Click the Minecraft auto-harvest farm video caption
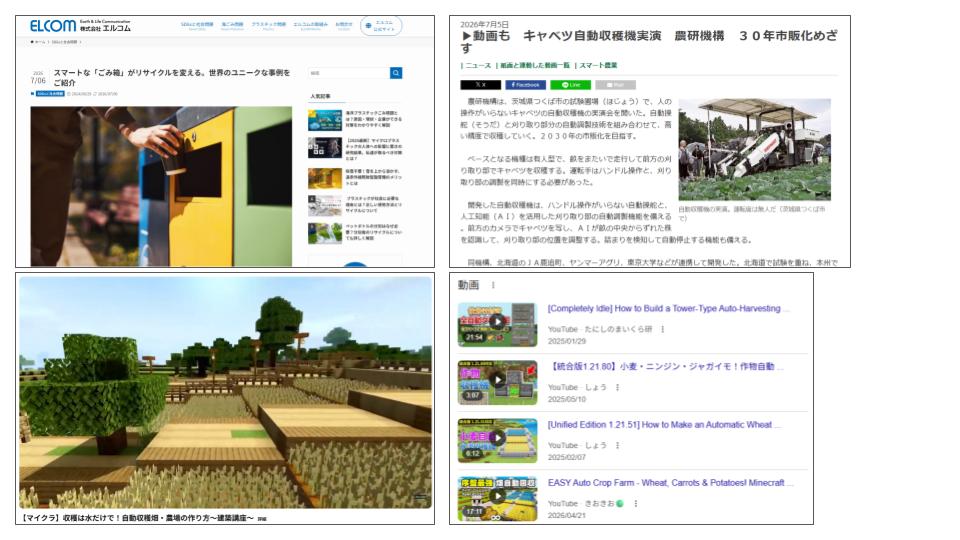 (x=137, y=519)
